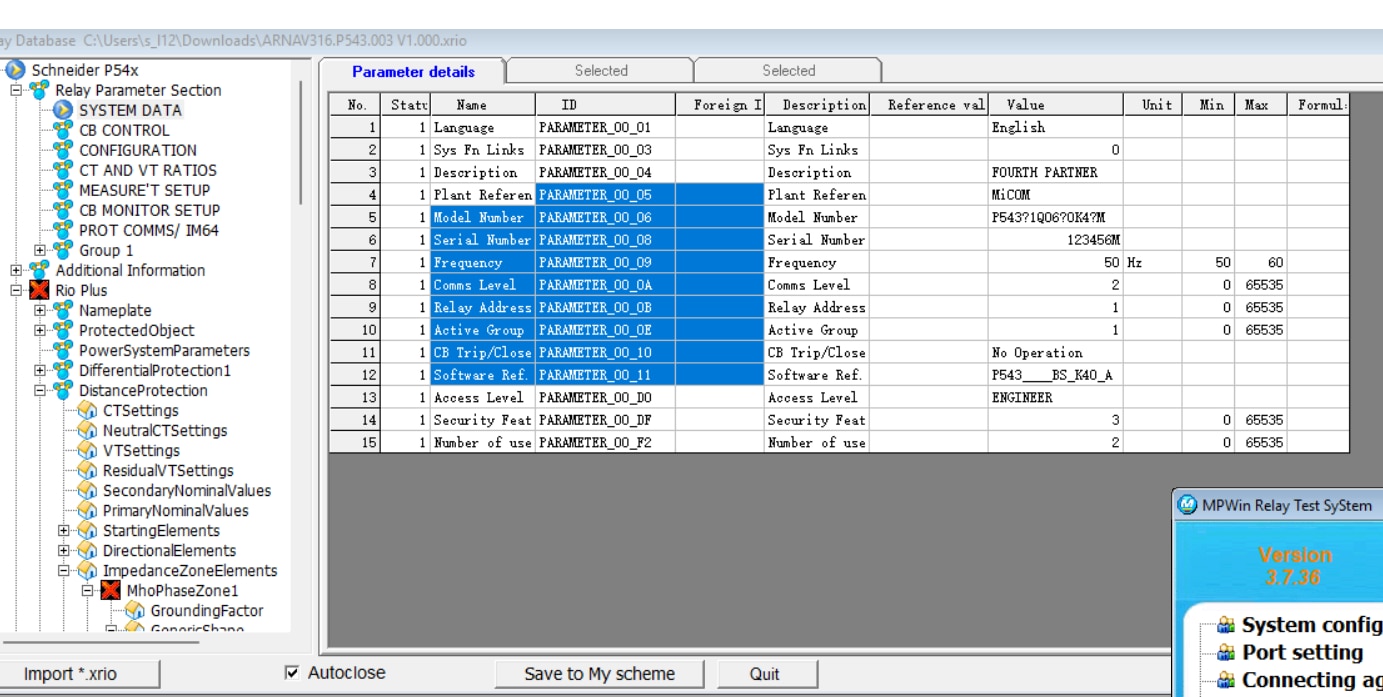Click the NeutralCTSettings block icon

click(x=87, y=430)
